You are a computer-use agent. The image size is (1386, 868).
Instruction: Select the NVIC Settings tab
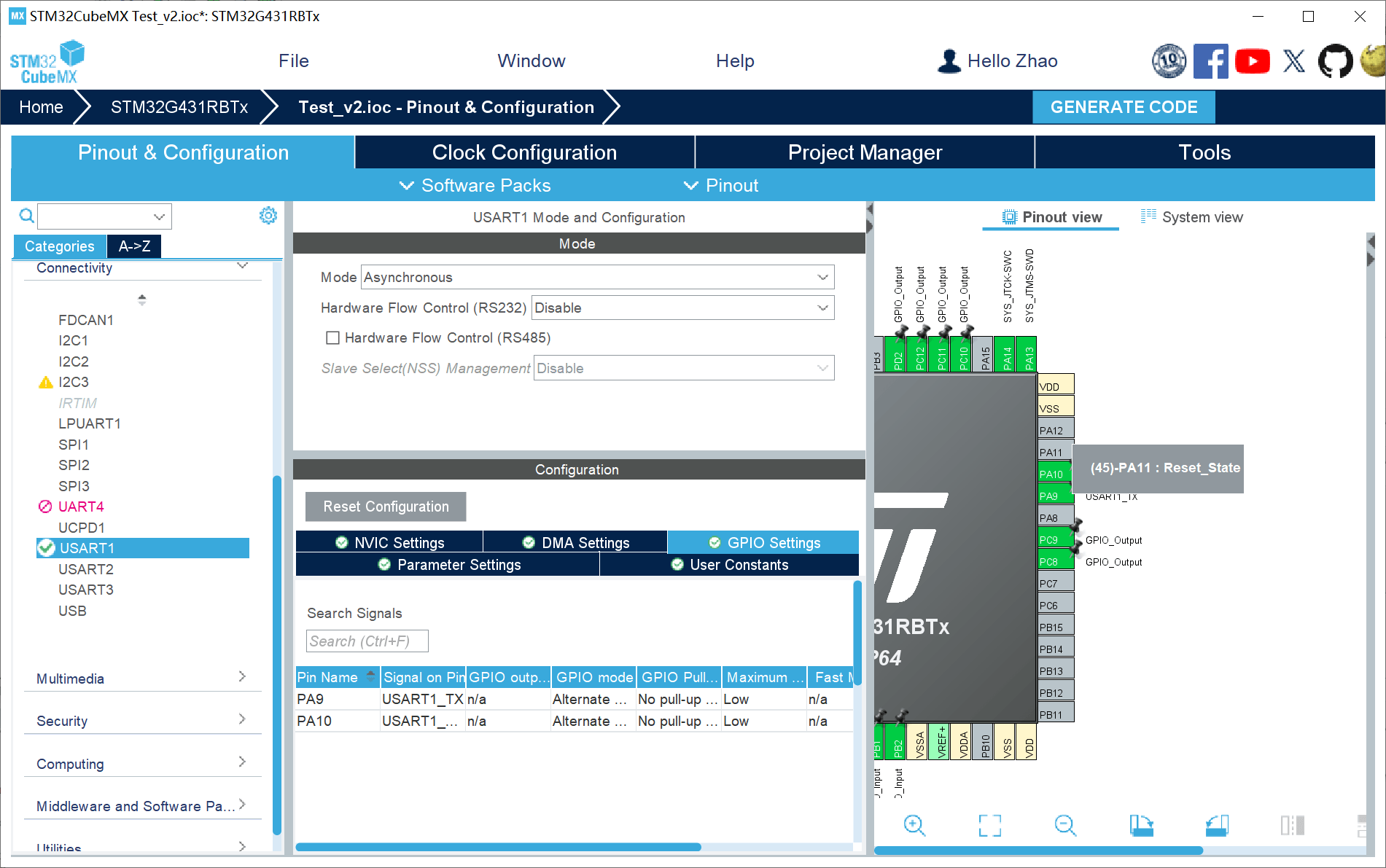click(390, 543)
